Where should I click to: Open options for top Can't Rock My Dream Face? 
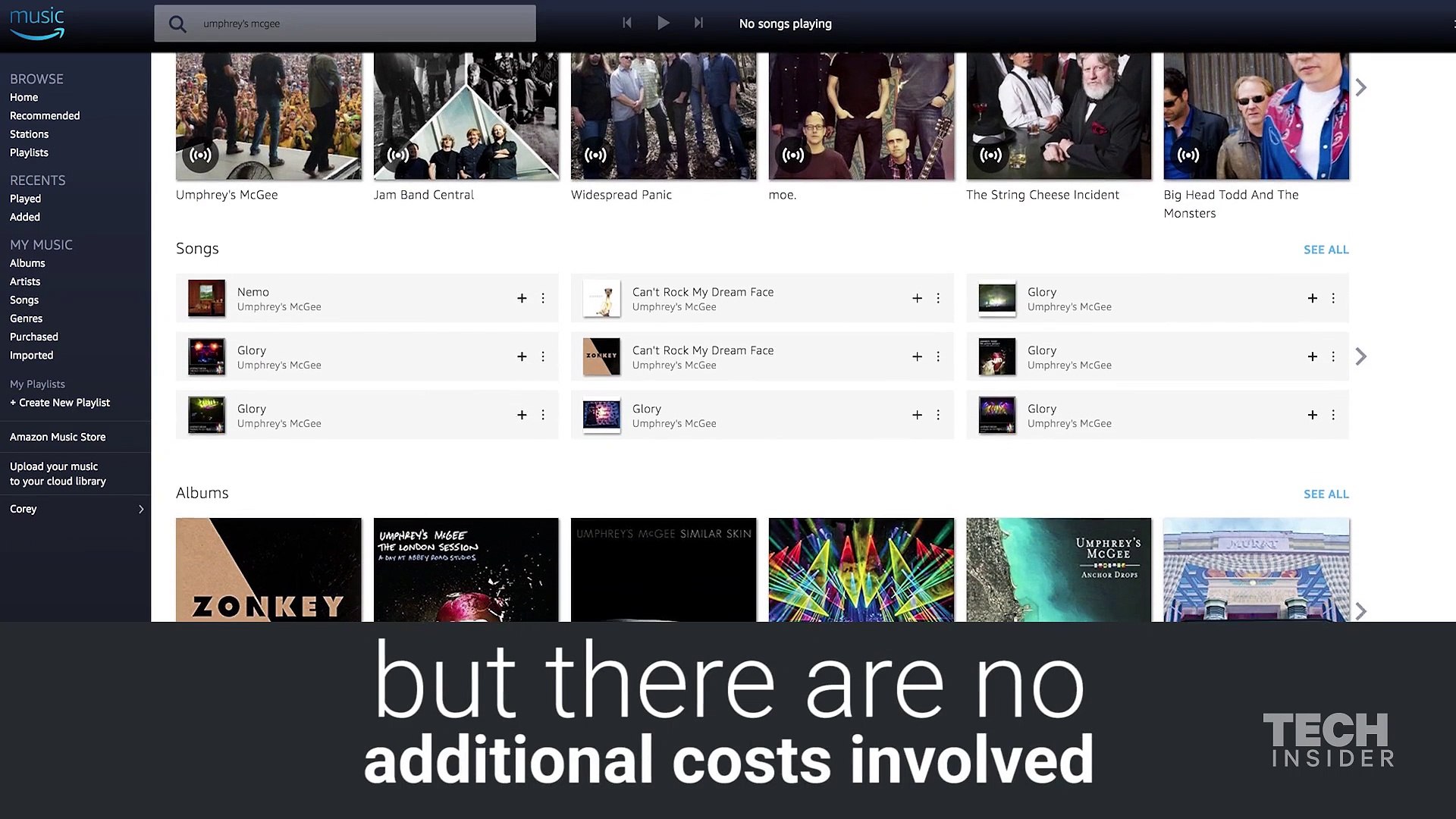(x=938, y=299)
